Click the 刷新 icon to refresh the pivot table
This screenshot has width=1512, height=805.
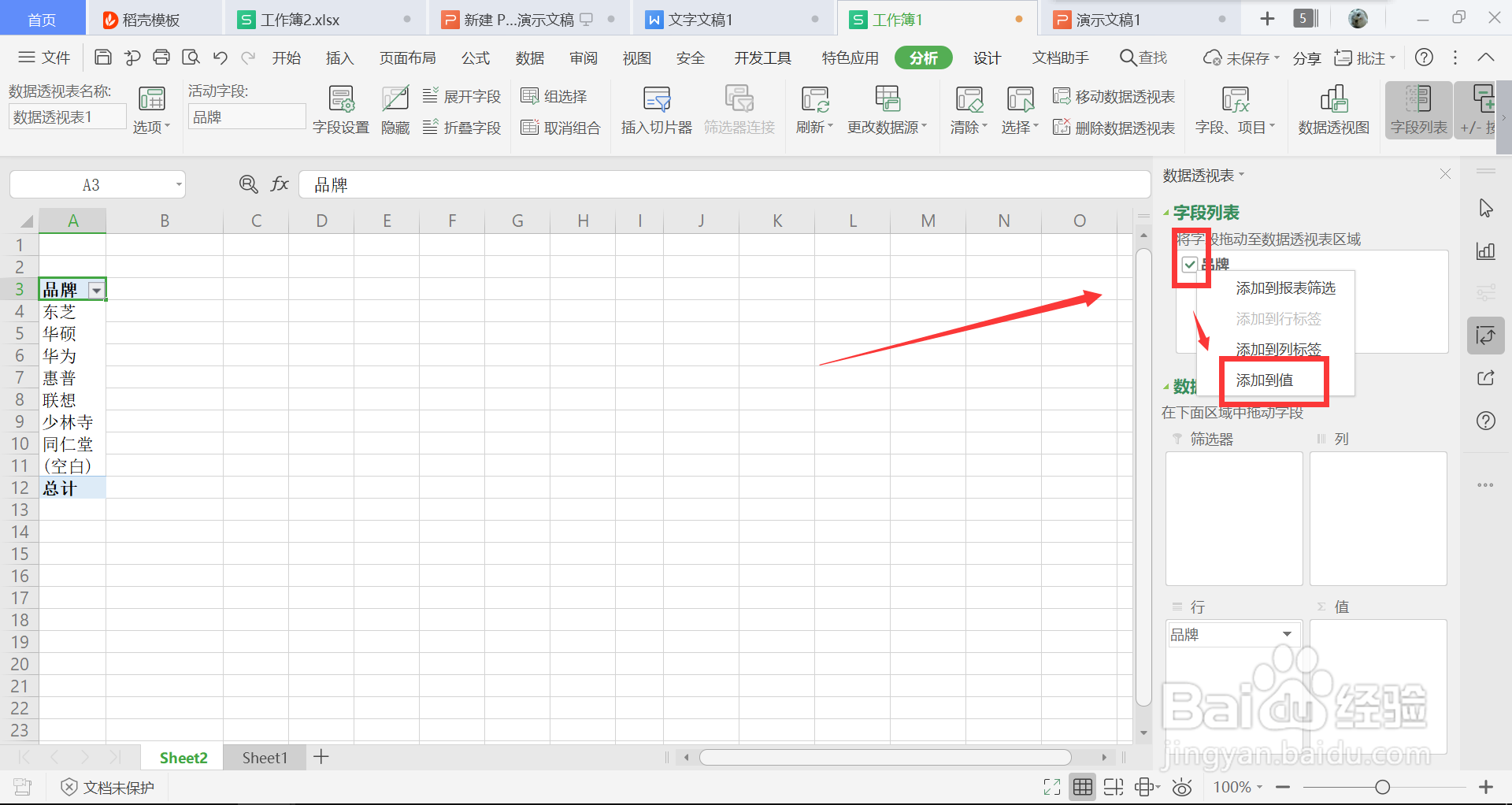(x=813, y=109)
